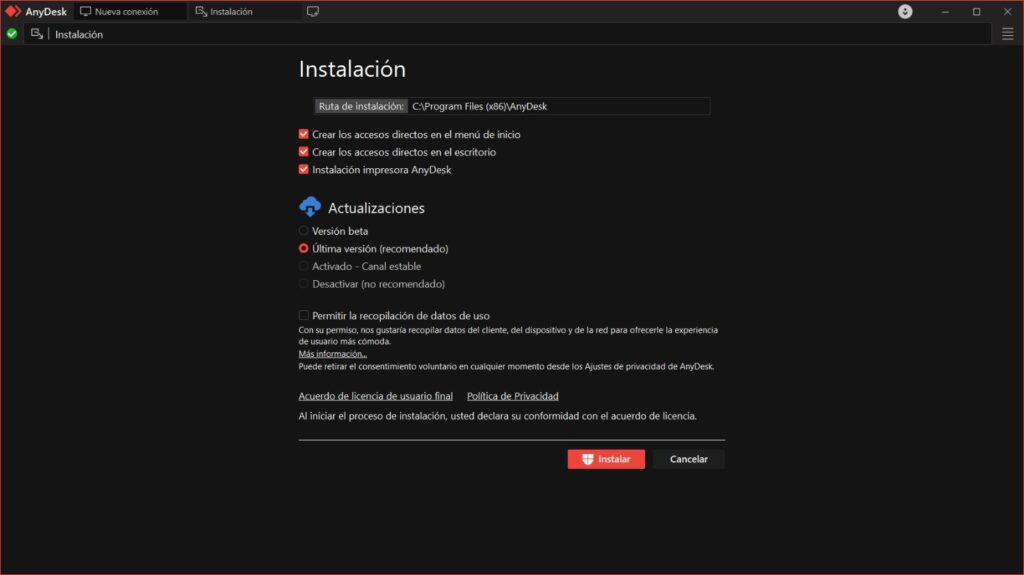Toggle Instalación impresora AnyDesk checkbox
The image size is (1024, 575).
304,169
